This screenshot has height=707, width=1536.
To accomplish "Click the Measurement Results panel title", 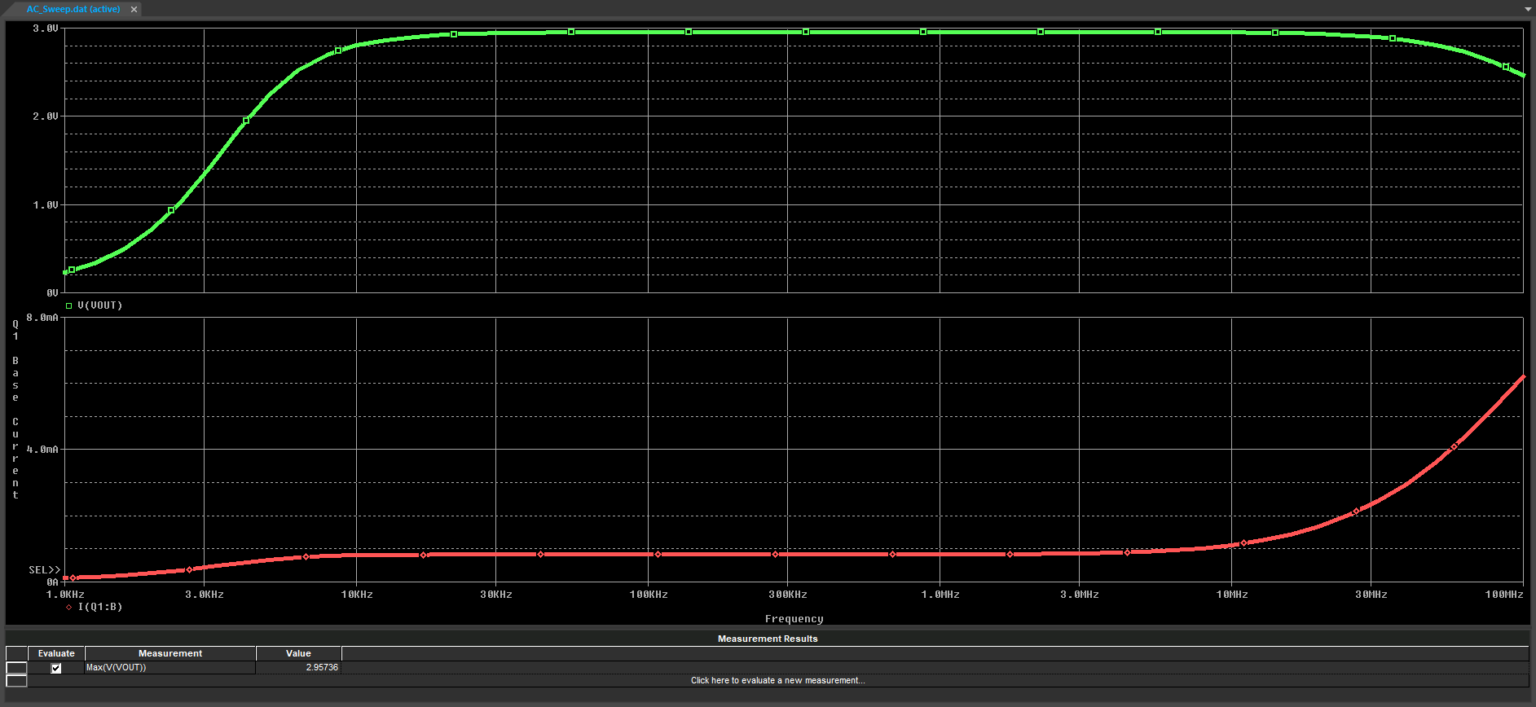I will pos(767,639).
